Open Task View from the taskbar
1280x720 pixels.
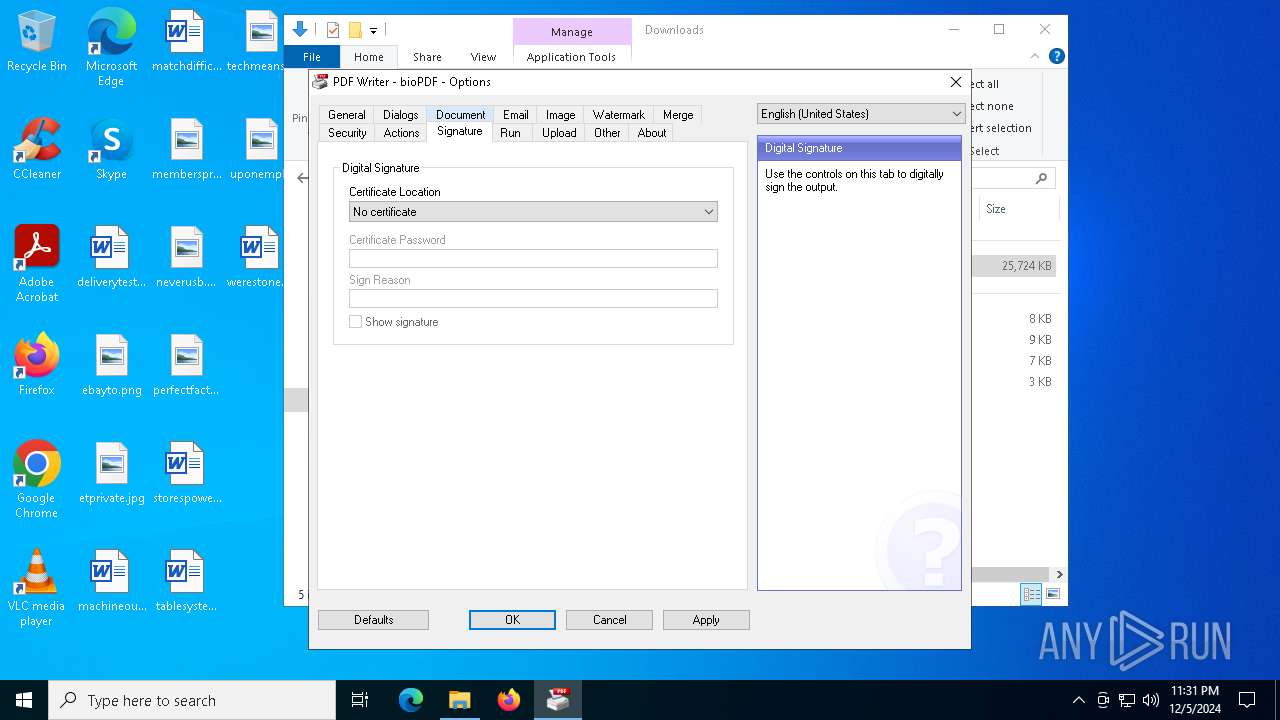click(x=360, y=700)
